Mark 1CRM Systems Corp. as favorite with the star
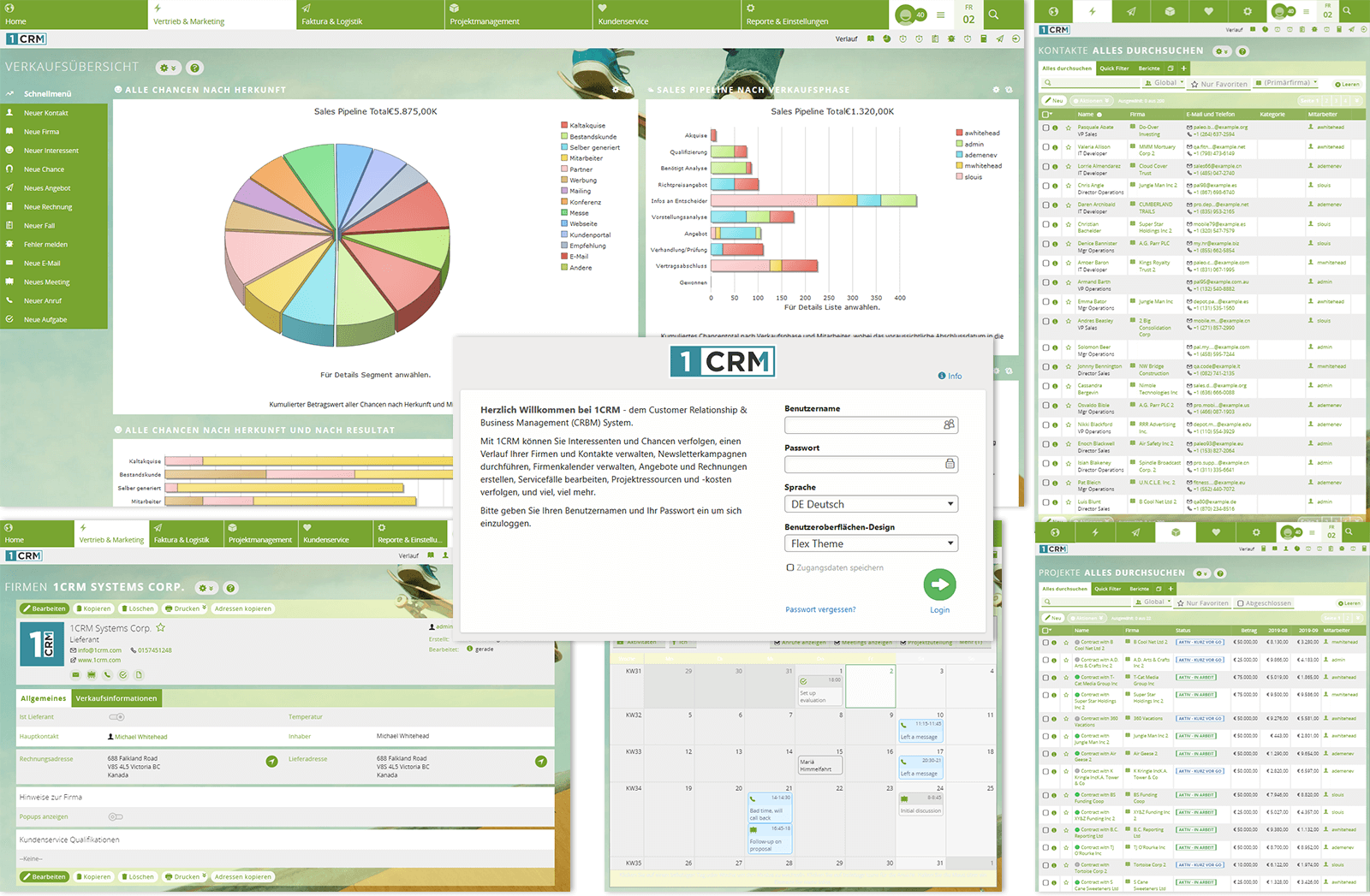 pyautogui.click(x=160, y=627)
